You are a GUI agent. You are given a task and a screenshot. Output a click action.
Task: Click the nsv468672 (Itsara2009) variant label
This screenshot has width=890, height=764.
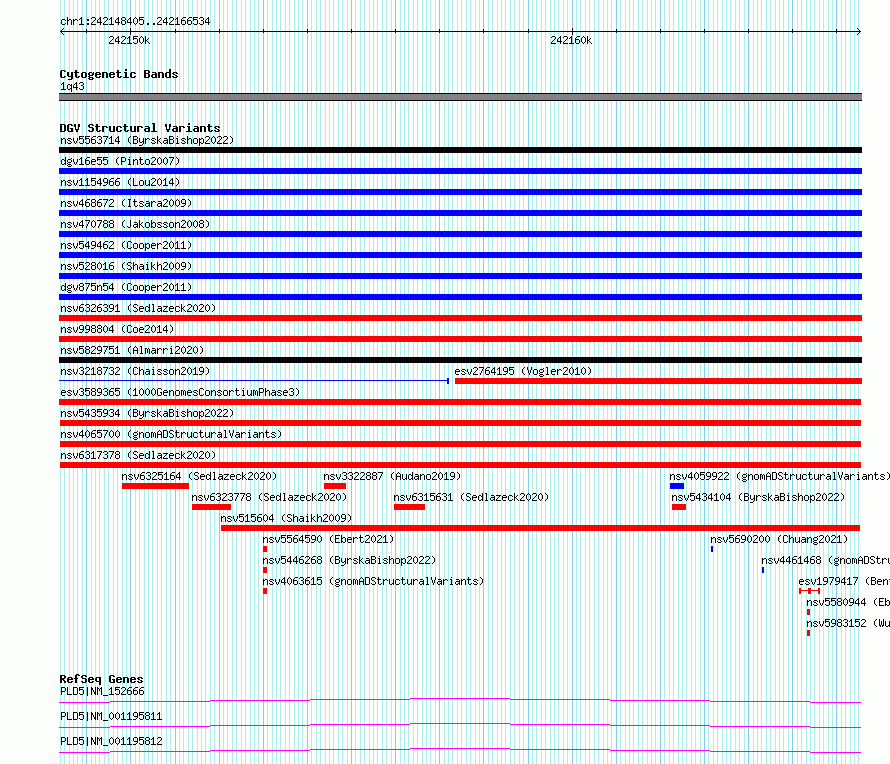click(126, 203)
